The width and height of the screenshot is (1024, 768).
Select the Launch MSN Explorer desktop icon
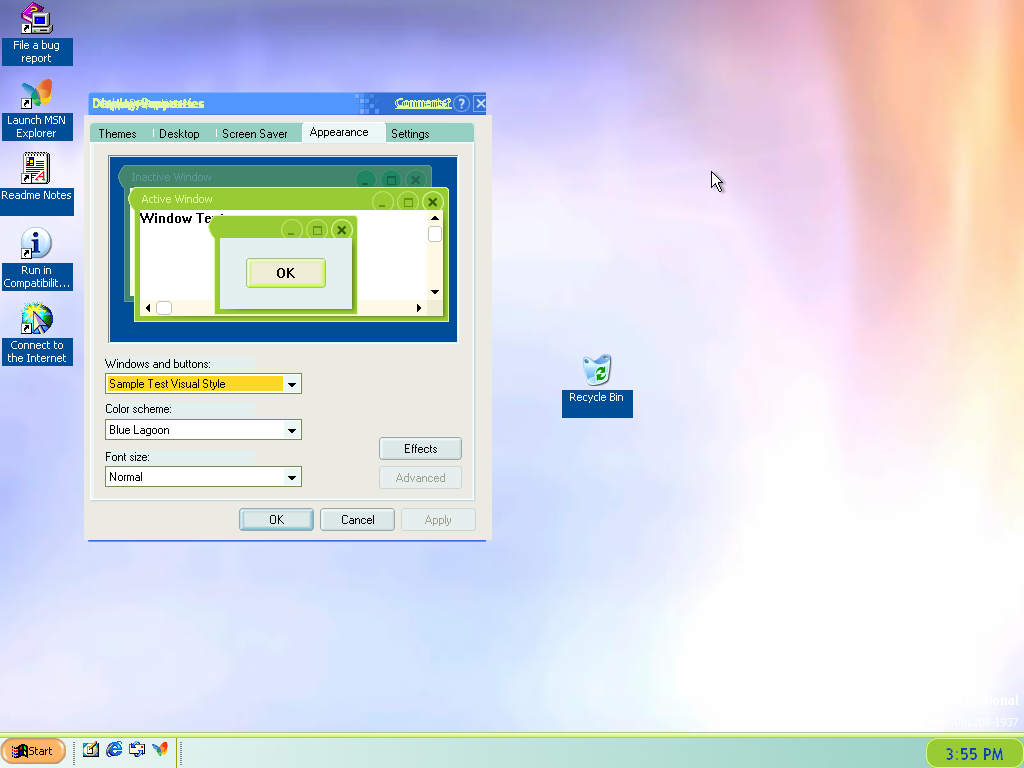coord(37,109)
